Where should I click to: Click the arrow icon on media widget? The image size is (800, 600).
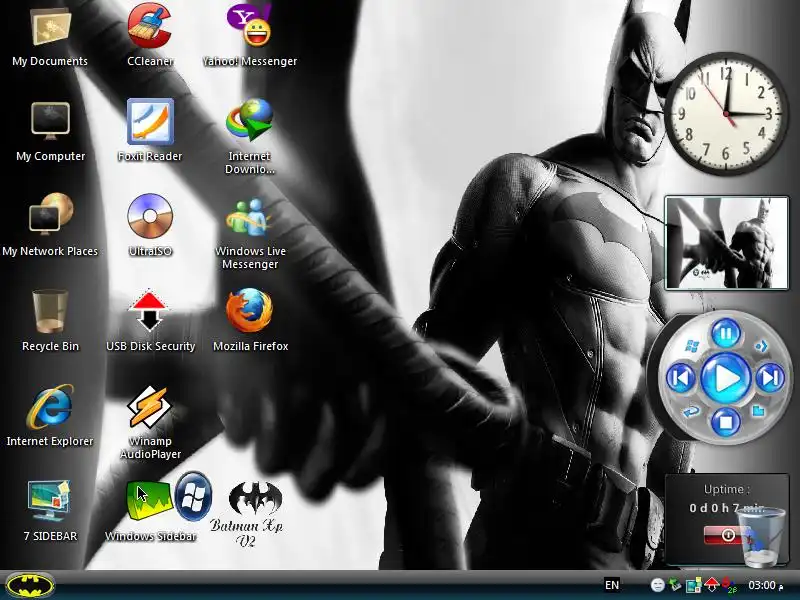(x=761, y=346)
